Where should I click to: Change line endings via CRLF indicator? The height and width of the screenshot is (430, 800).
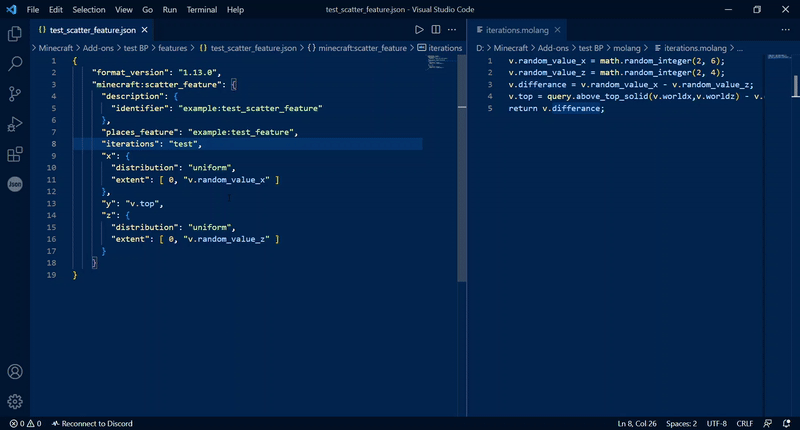coord(744,423)
